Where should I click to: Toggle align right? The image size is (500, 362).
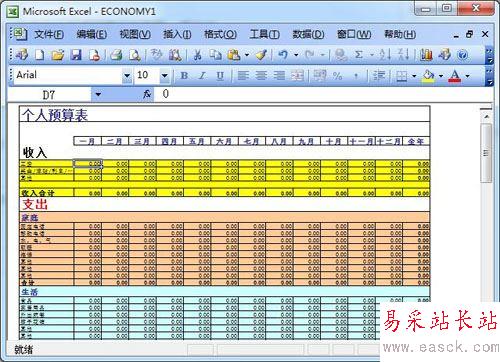279,76
